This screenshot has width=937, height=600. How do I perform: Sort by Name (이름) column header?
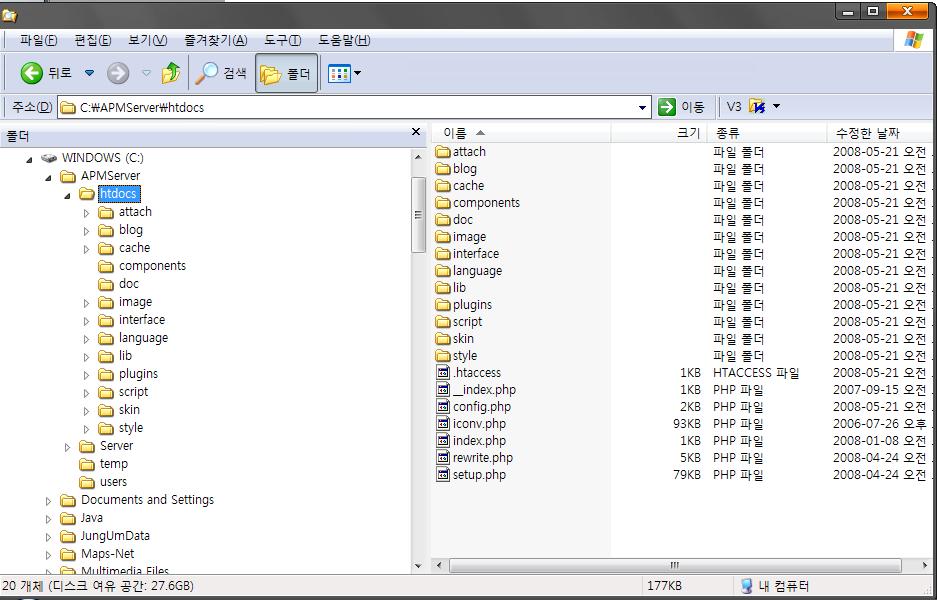[520, 133]
